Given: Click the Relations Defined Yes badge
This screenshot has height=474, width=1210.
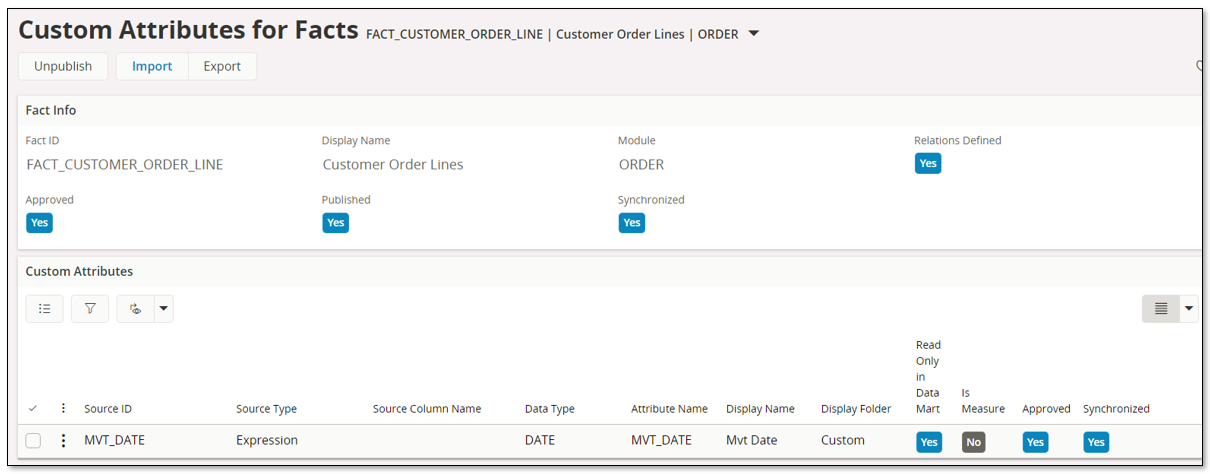Looking at the screenshot, I should (x=928, y=163).
